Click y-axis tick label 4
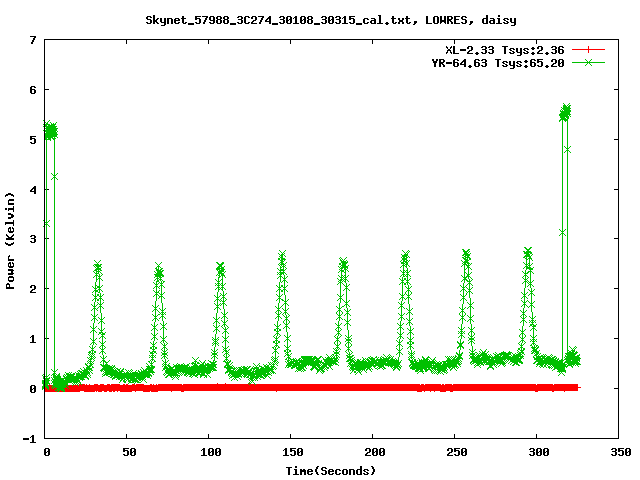Screen dimensions: 640x480 33,190
